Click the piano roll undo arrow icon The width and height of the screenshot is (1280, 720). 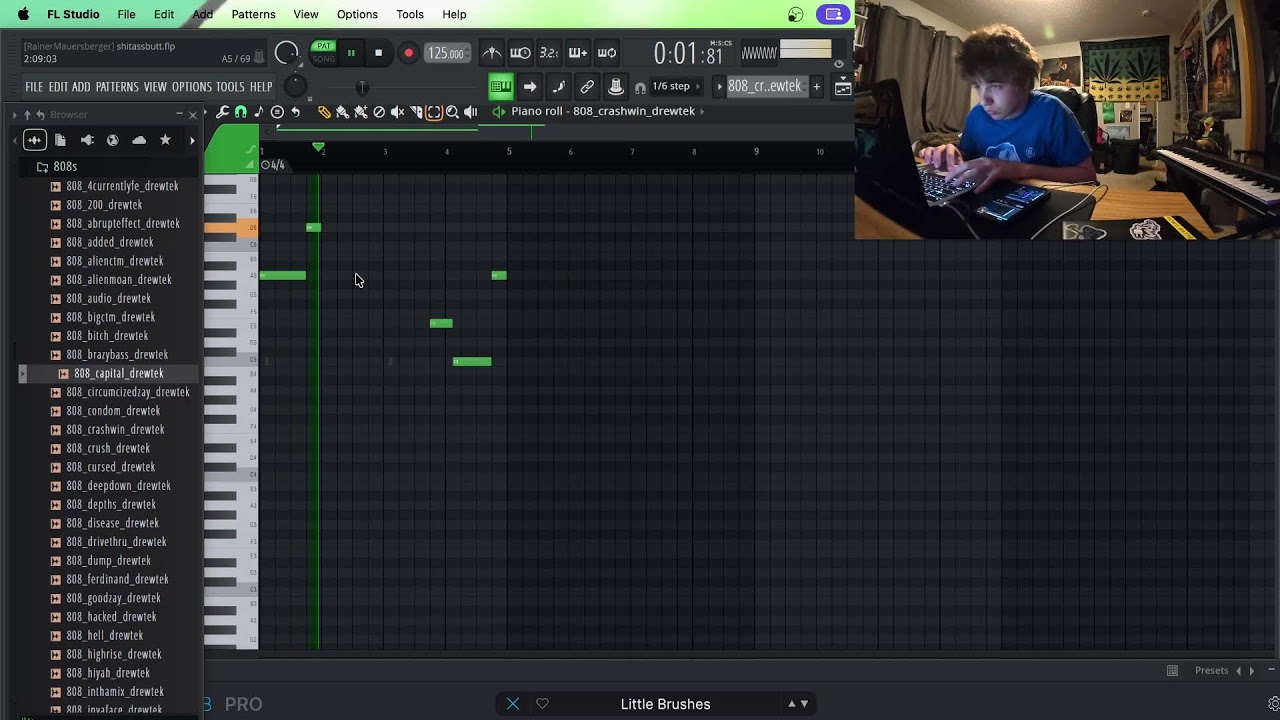tap(296, 112)
